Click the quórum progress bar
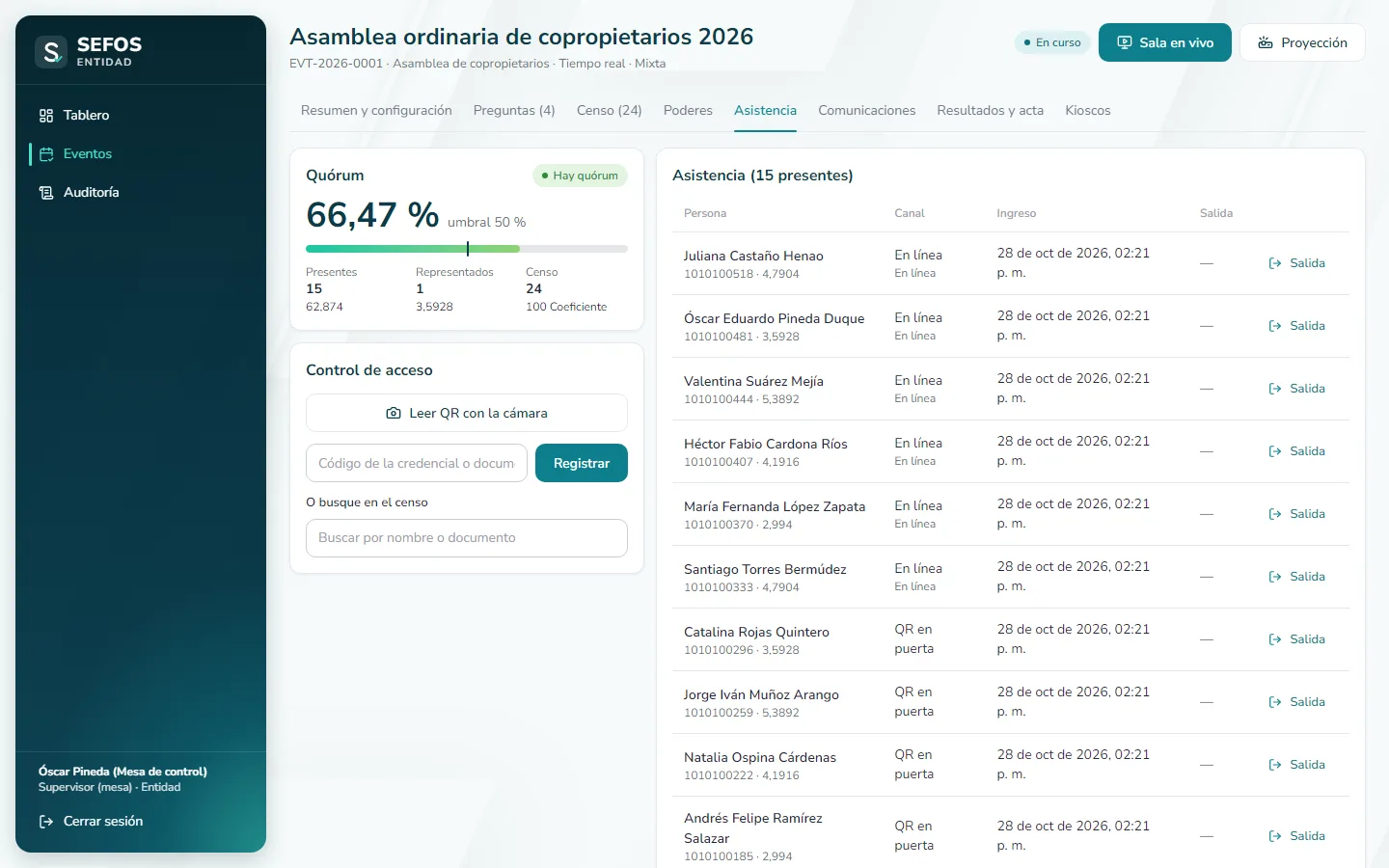Image resolution: width=1389 pixels, height=868 pixels. tap(467, 249)
